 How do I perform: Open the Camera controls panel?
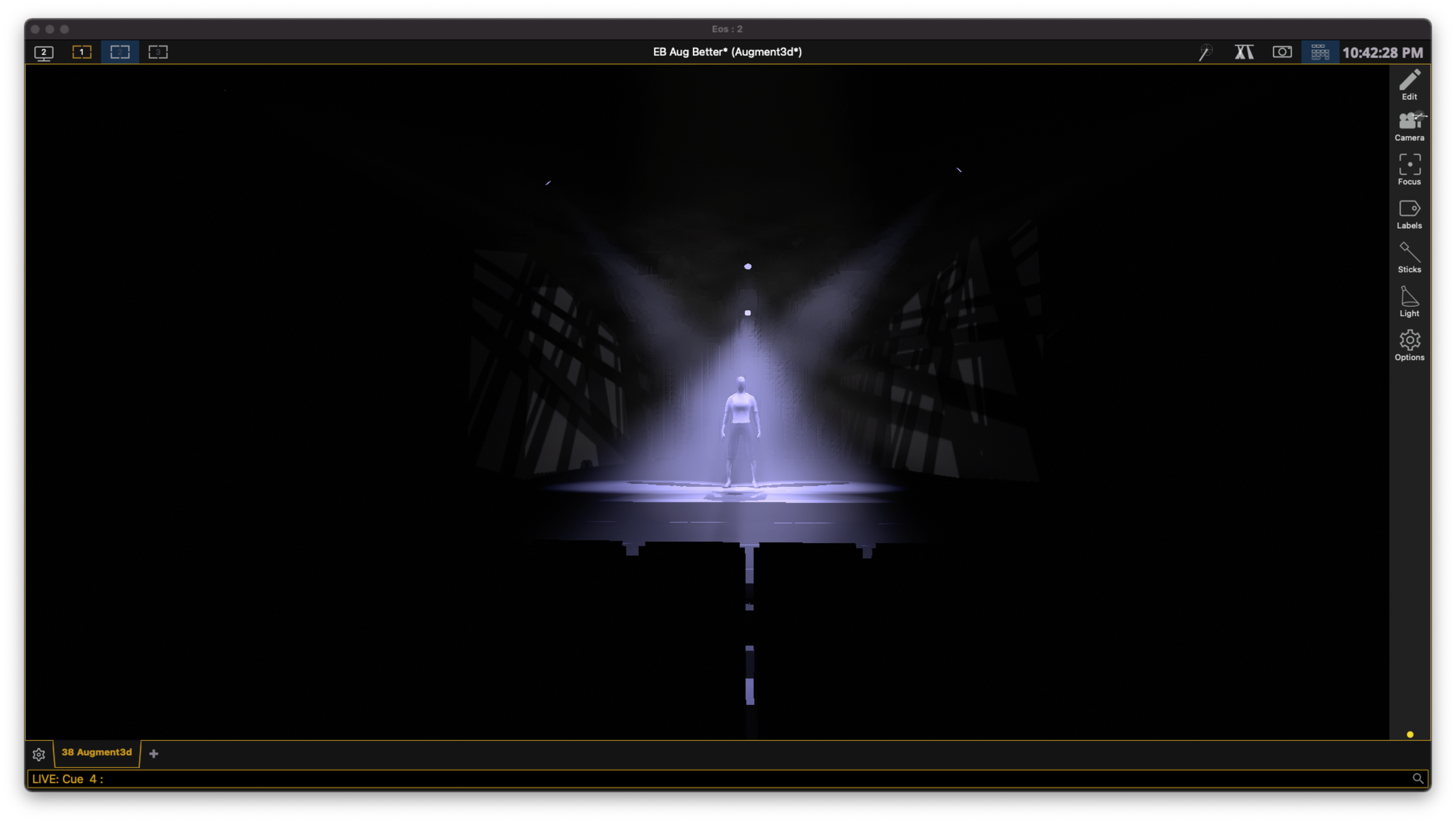pos(1409,126)
